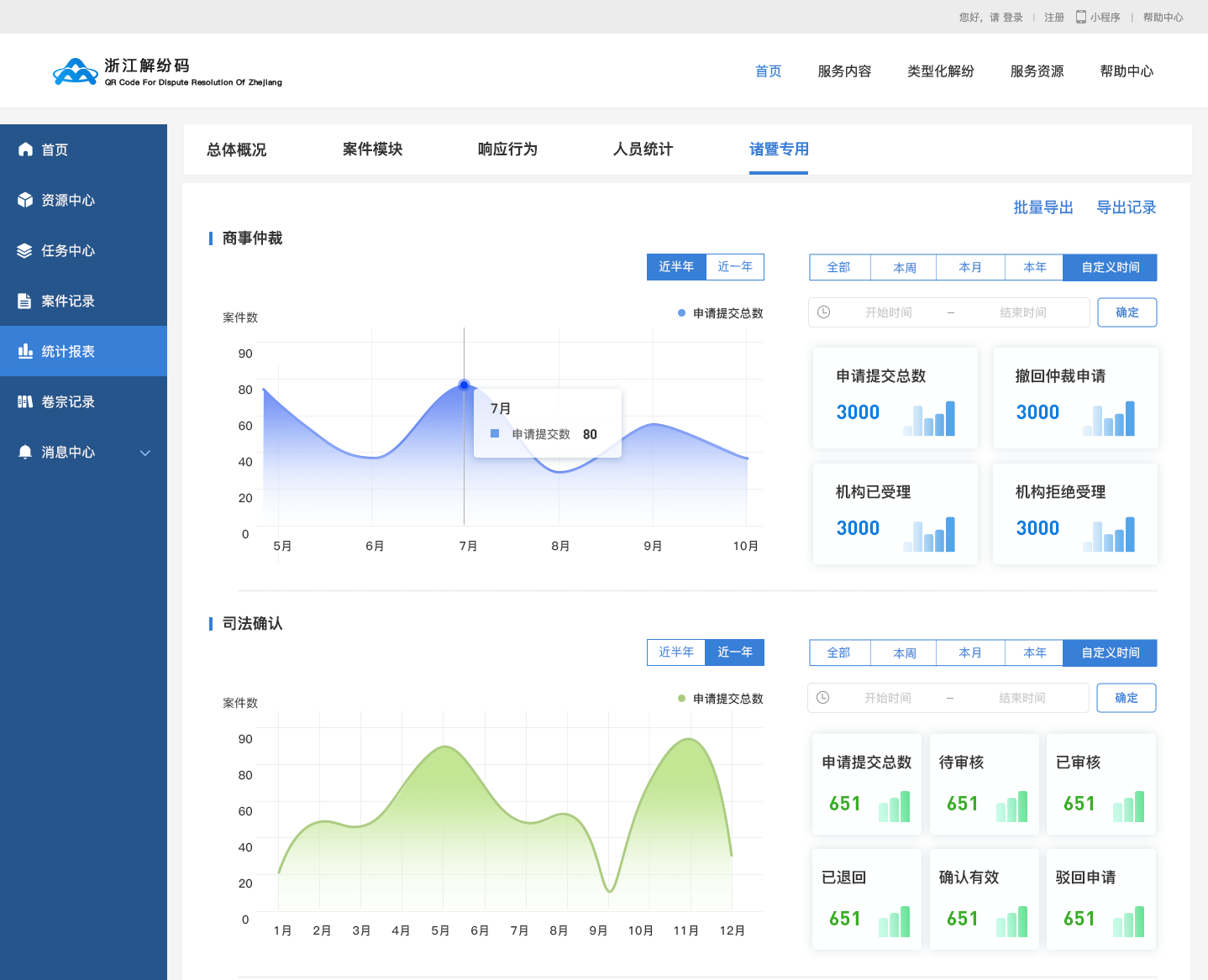Go to 类型化解纷 in top navigation
Screen dimensions: 1208x980
pos(941,71)
